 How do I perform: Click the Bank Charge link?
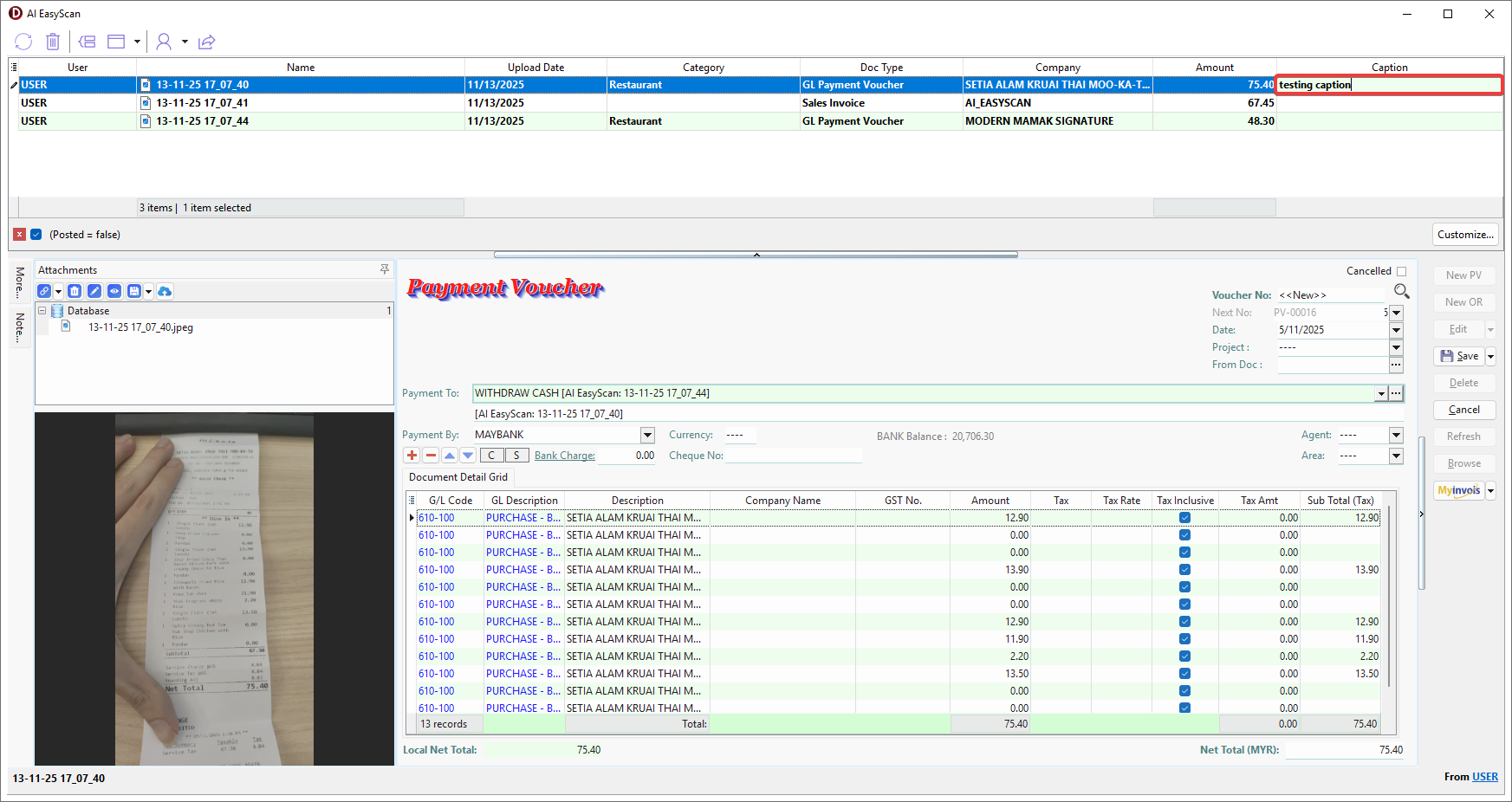coord(564,456)
